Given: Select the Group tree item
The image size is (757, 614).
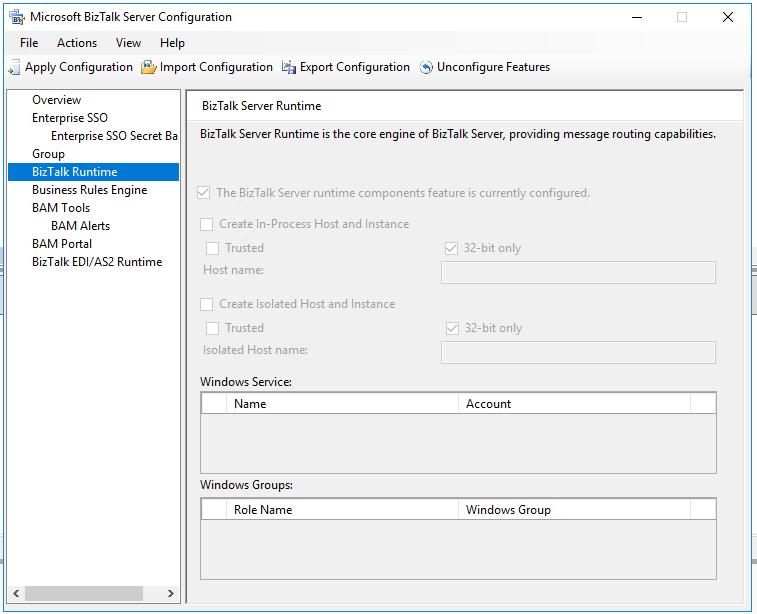Looking at the screenshot, I should tap(48, 154).
